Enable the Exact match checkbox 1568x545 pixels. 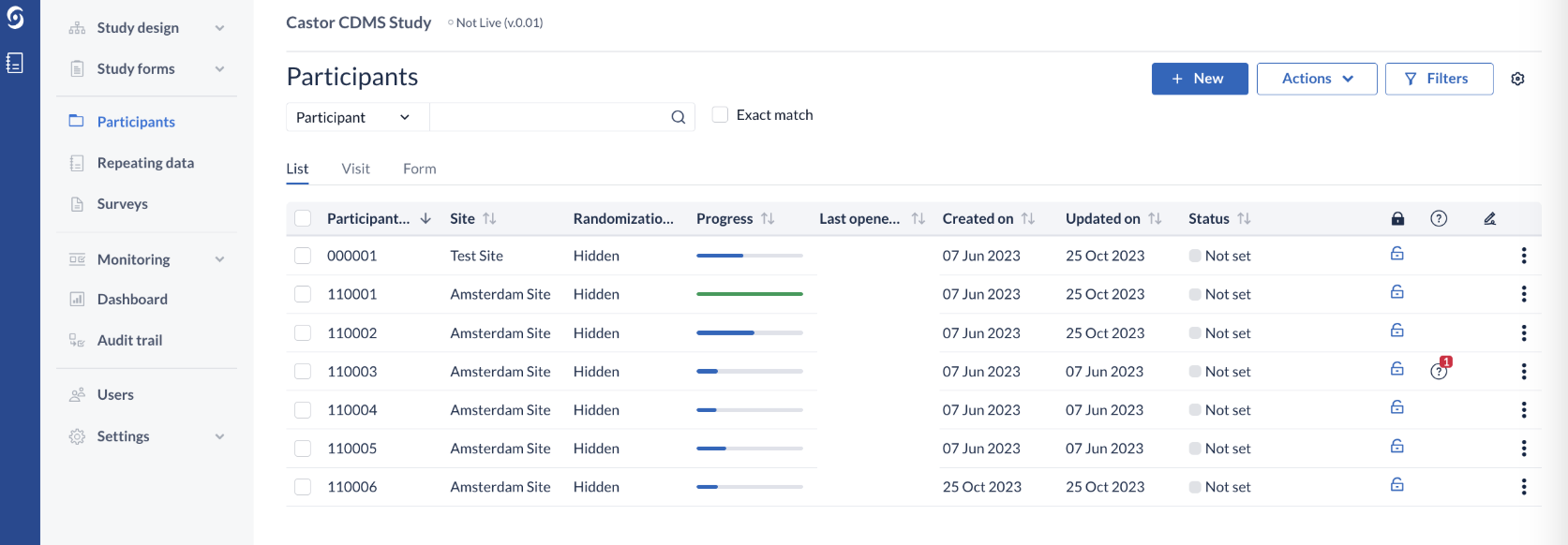click(x=720, y=114)
